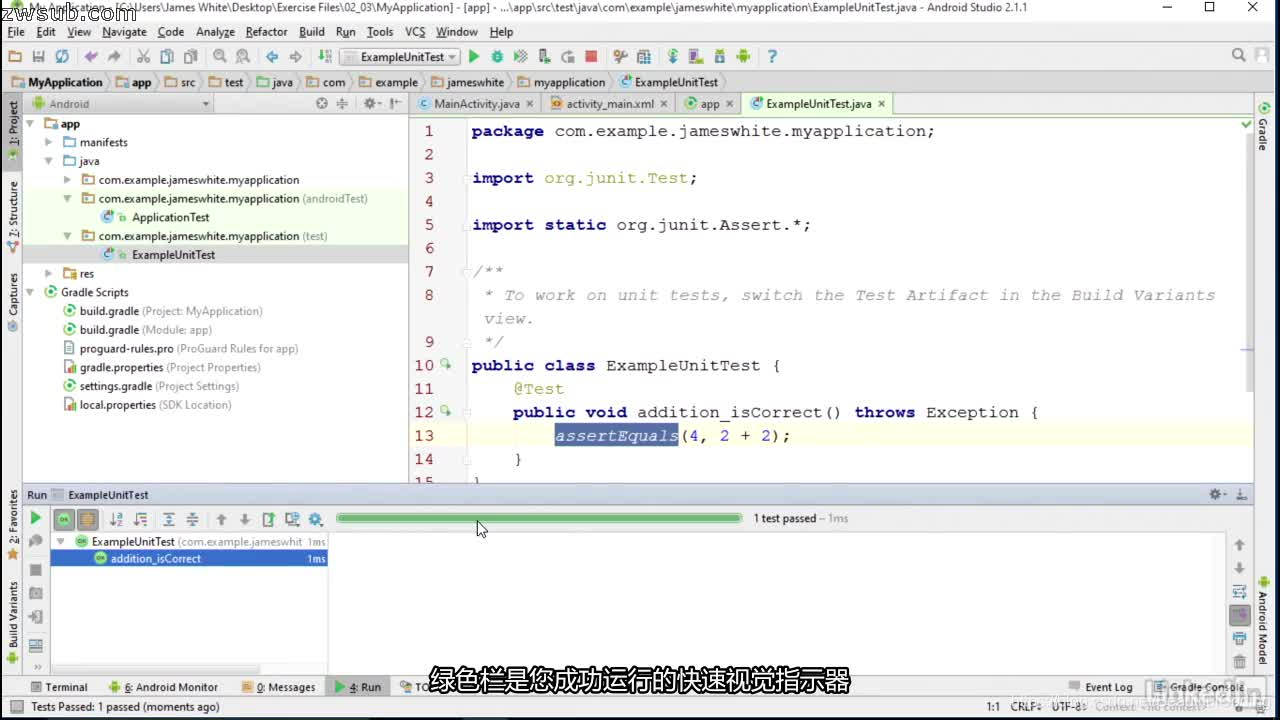Collapse the Gradle Scripts node
The width and height of the screenshot is (1280, 720).
coord(30,293)
